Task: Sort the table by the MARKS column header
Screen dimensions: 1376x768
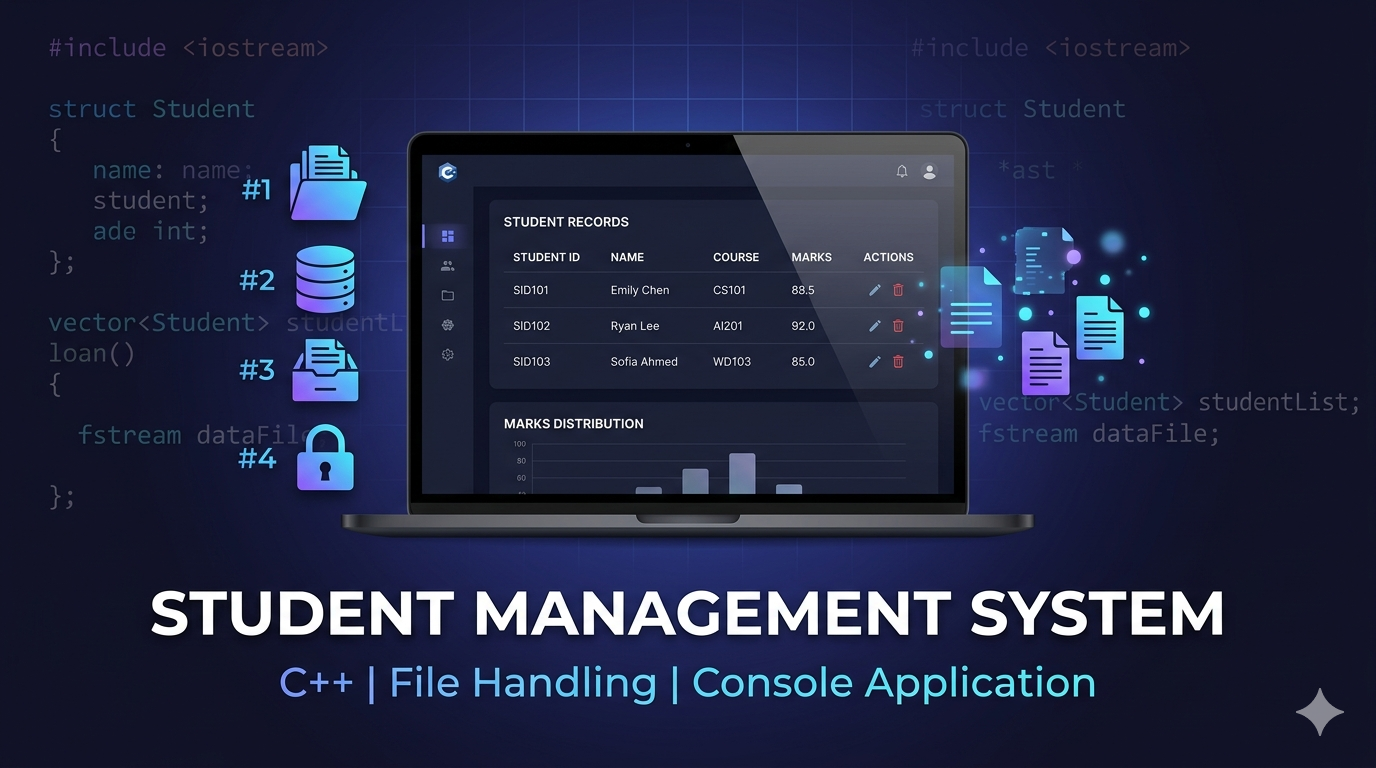Action: pyautogui.click(x=812, y=257)
